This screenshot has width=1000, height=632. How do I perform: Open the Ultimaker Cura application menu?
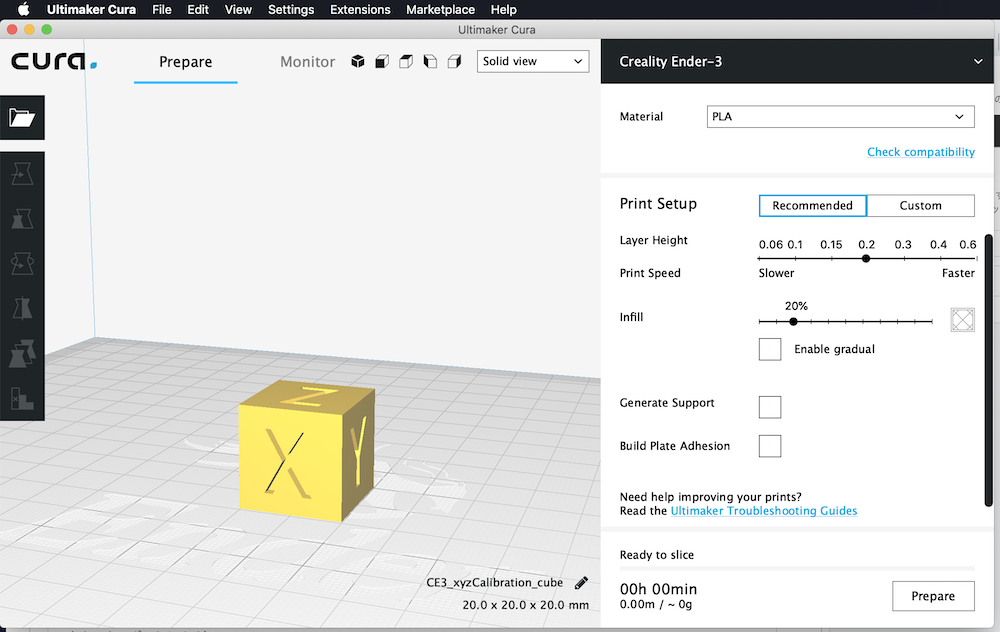point(91,10)
